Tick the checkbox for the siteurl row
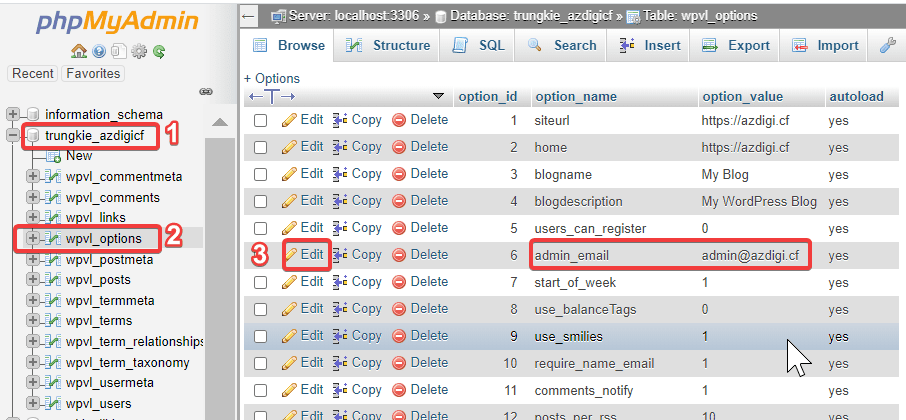The height and width of the screenshot is (420, 906). [x=261, y=120]
